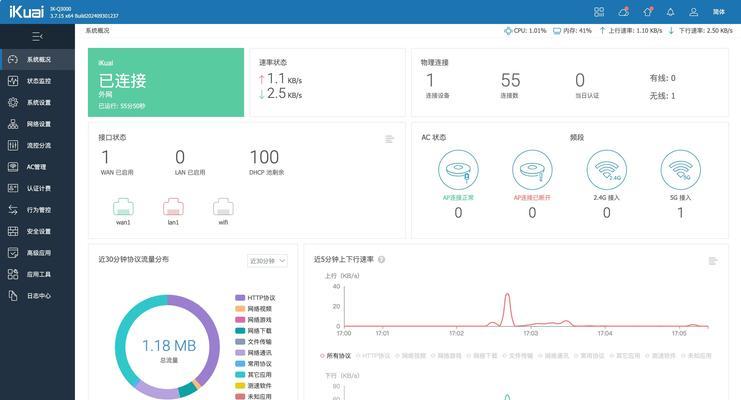Image resolution: width=741 pixels, height=400 pixels.
Task: Open 系统概况 in the sidebar
Action: point(37,60)
